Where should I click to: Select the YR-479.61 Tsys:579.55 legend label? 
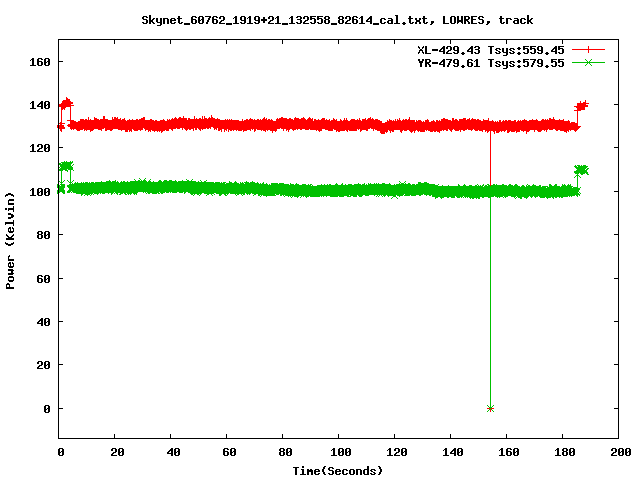point(491,63)
